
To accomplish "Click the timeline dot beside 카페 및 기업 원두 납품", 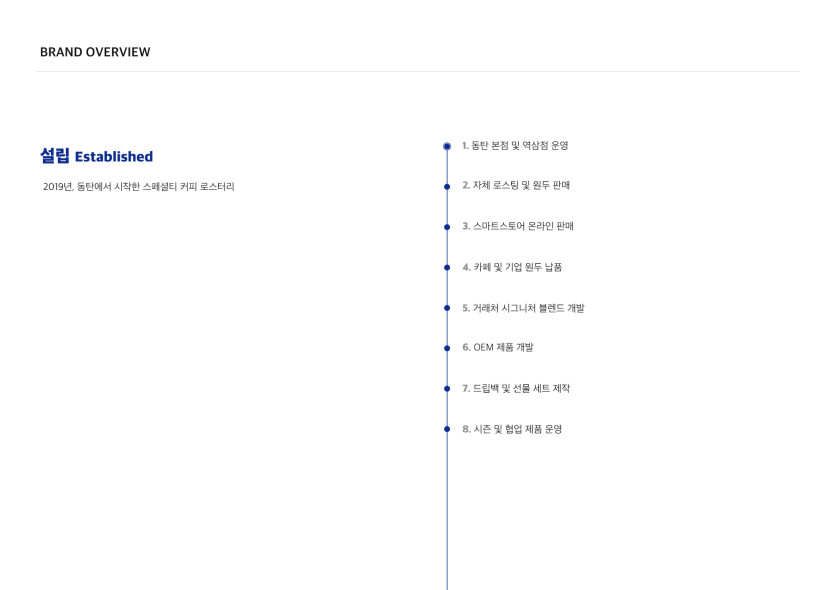I will click(447, 267).
